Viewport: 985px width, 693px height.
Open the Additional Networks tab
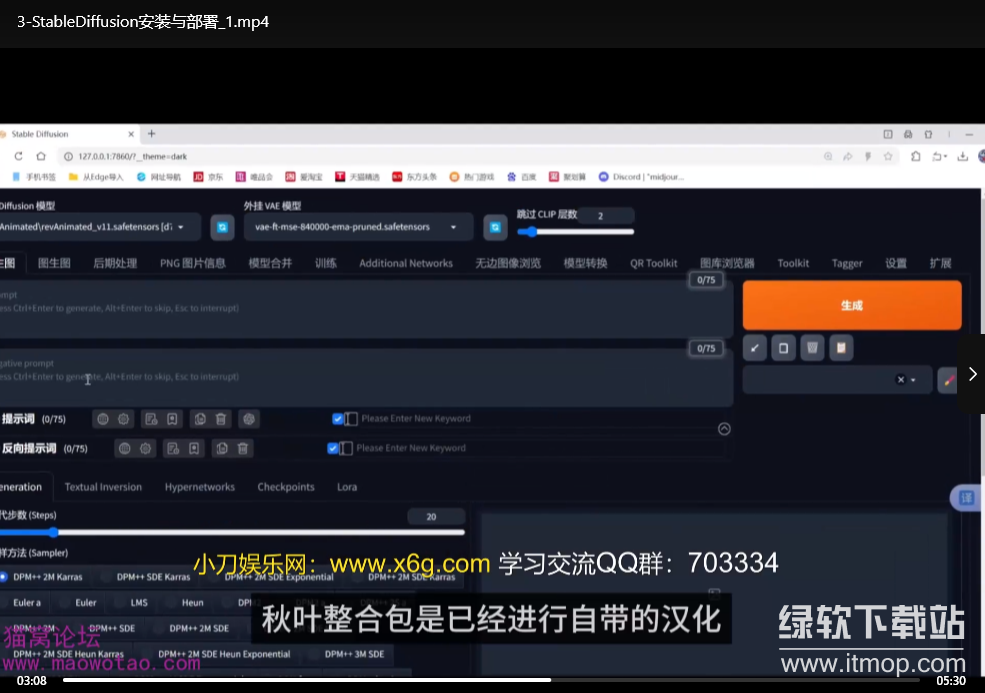(x=406, y=263)
